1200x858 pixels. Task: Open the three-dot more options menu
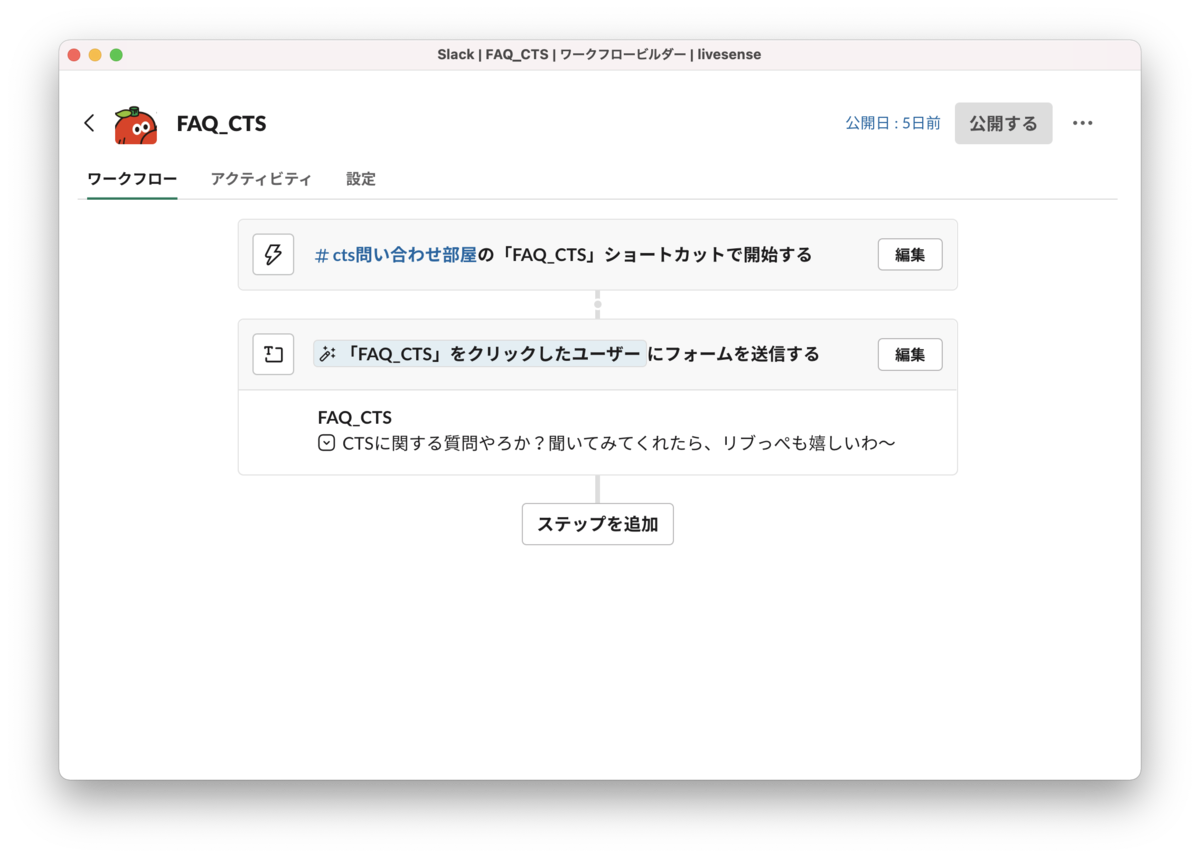pyautogui.click(x=1083, y=123)
